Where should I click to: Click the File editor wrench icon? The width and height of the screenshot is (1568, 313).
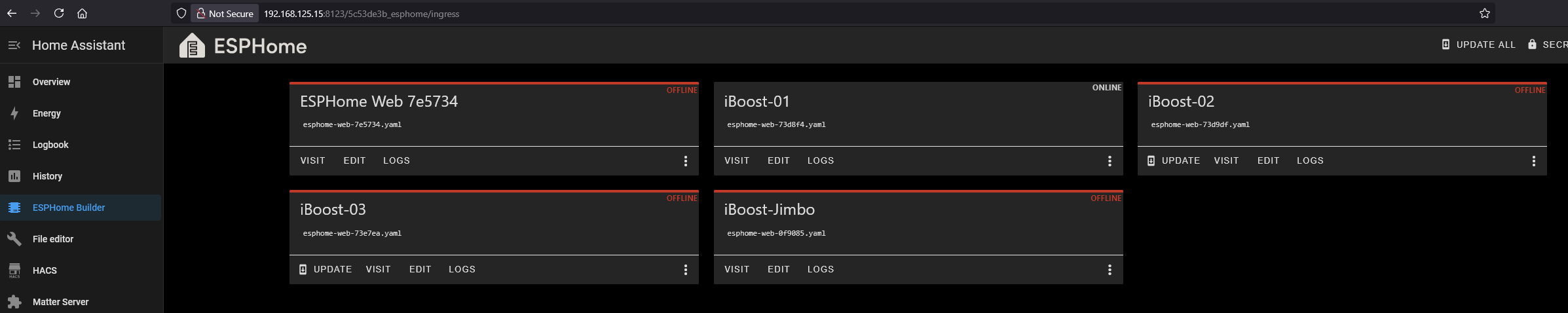14,239
